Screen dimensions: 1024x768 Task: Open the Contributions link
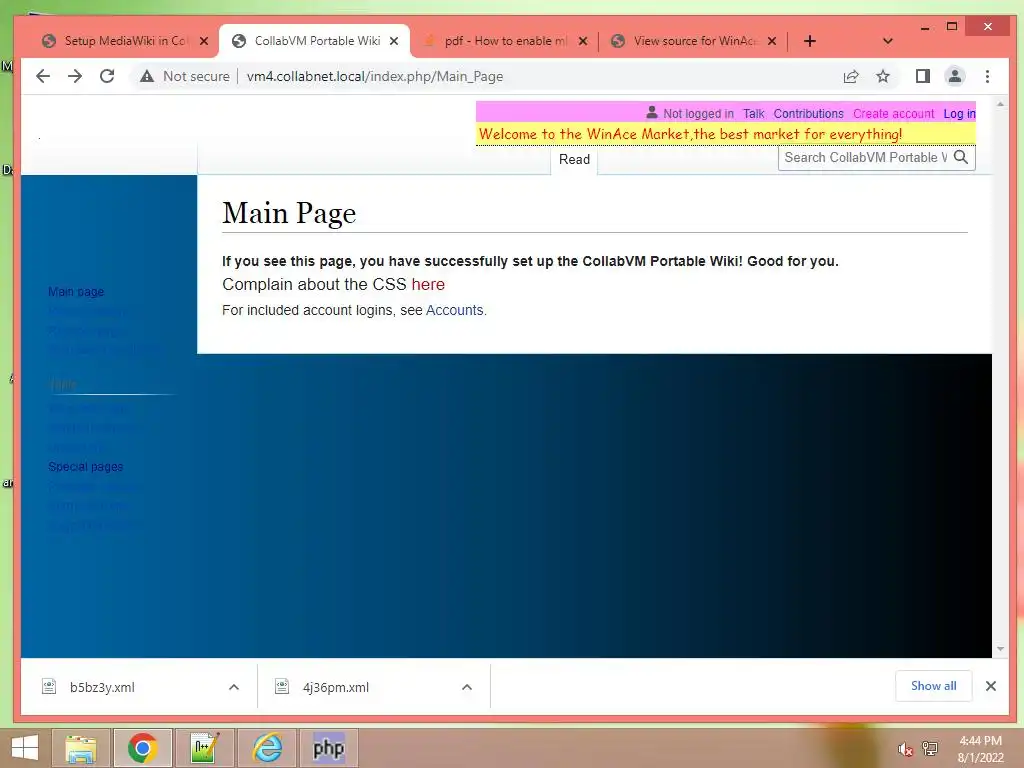pyautogui.click(x=808, y=114)
